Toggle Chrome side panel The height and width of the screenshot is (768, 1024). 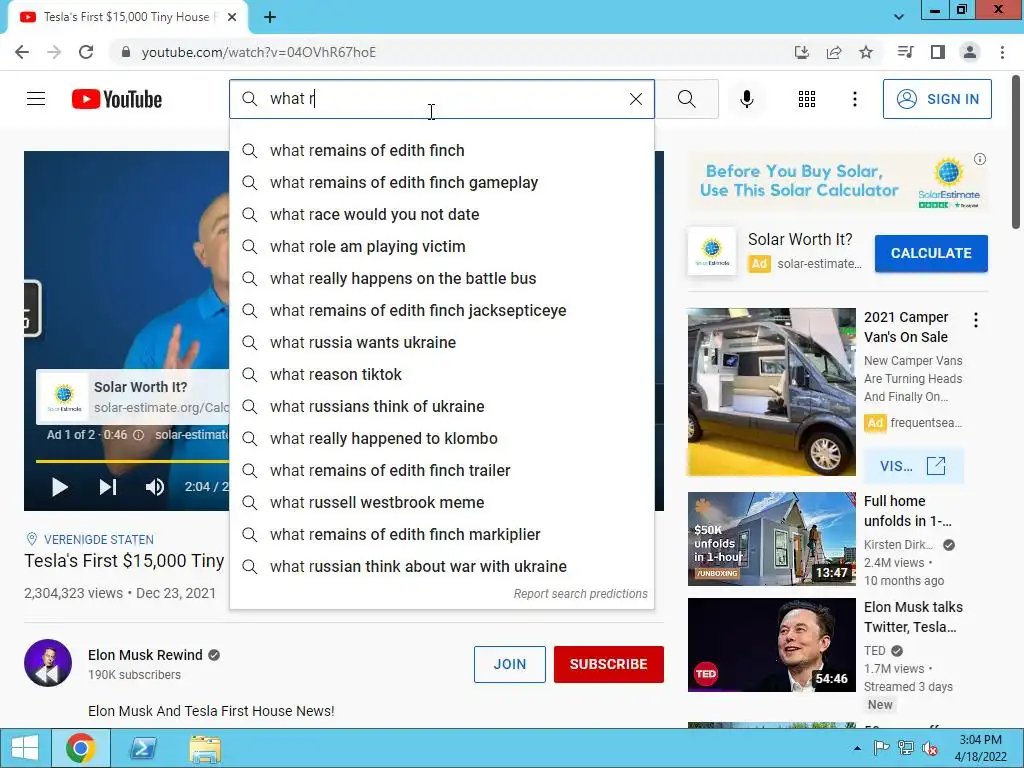coord(938,52)
